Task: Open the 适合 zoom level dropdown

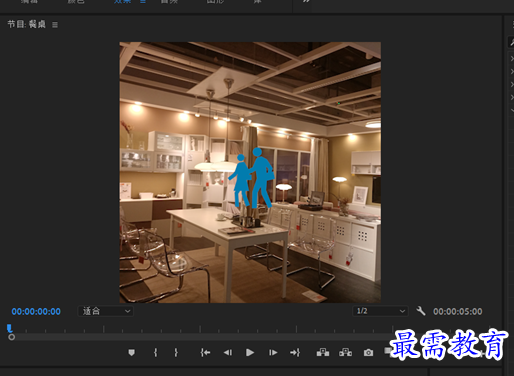Action: coord(106,311)
